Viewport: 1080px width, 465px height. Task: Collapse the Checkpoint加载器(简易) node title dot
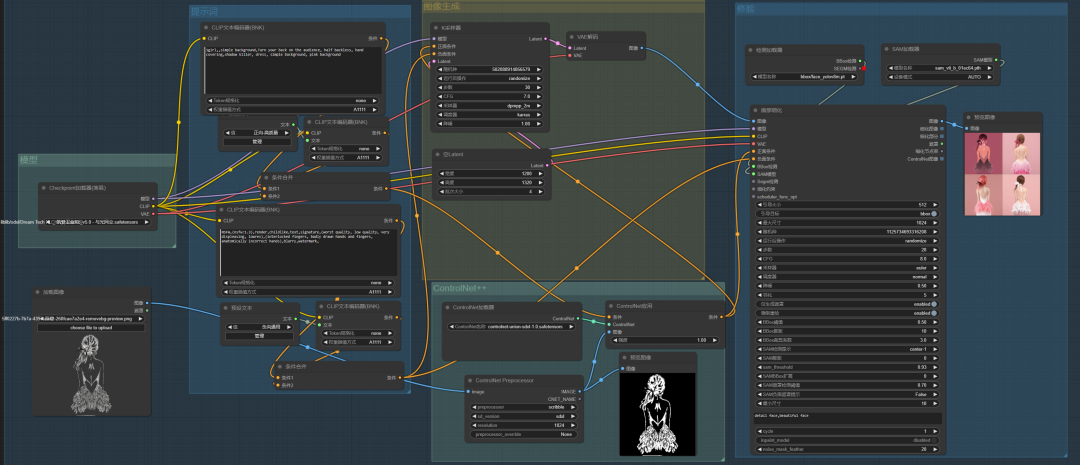point(43,187)
